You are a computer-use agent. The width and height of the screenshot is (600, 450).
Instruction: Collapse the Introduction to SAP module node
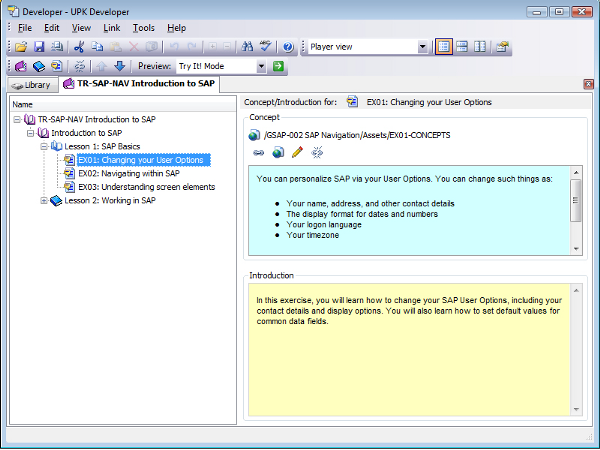tap(31, 133)
